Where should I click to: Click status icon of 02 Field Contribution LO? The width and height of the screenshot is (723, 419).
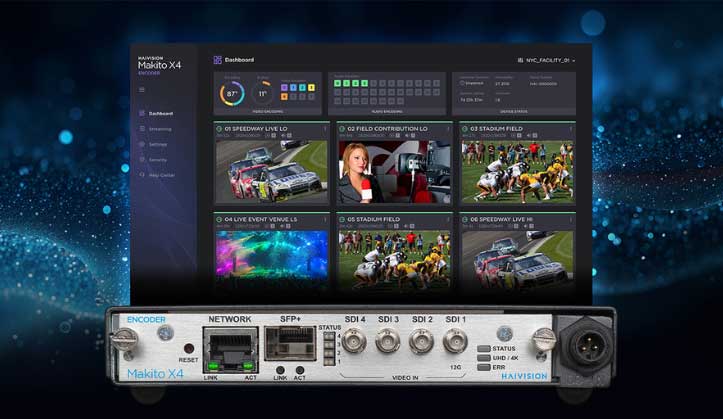coord(343,129)
